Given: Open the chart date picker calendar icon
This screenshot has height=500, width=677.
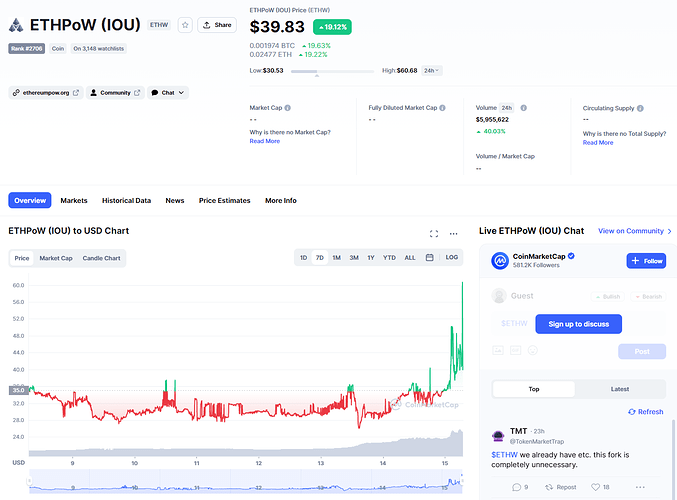Looking at the screenshot, I should 430,257.
